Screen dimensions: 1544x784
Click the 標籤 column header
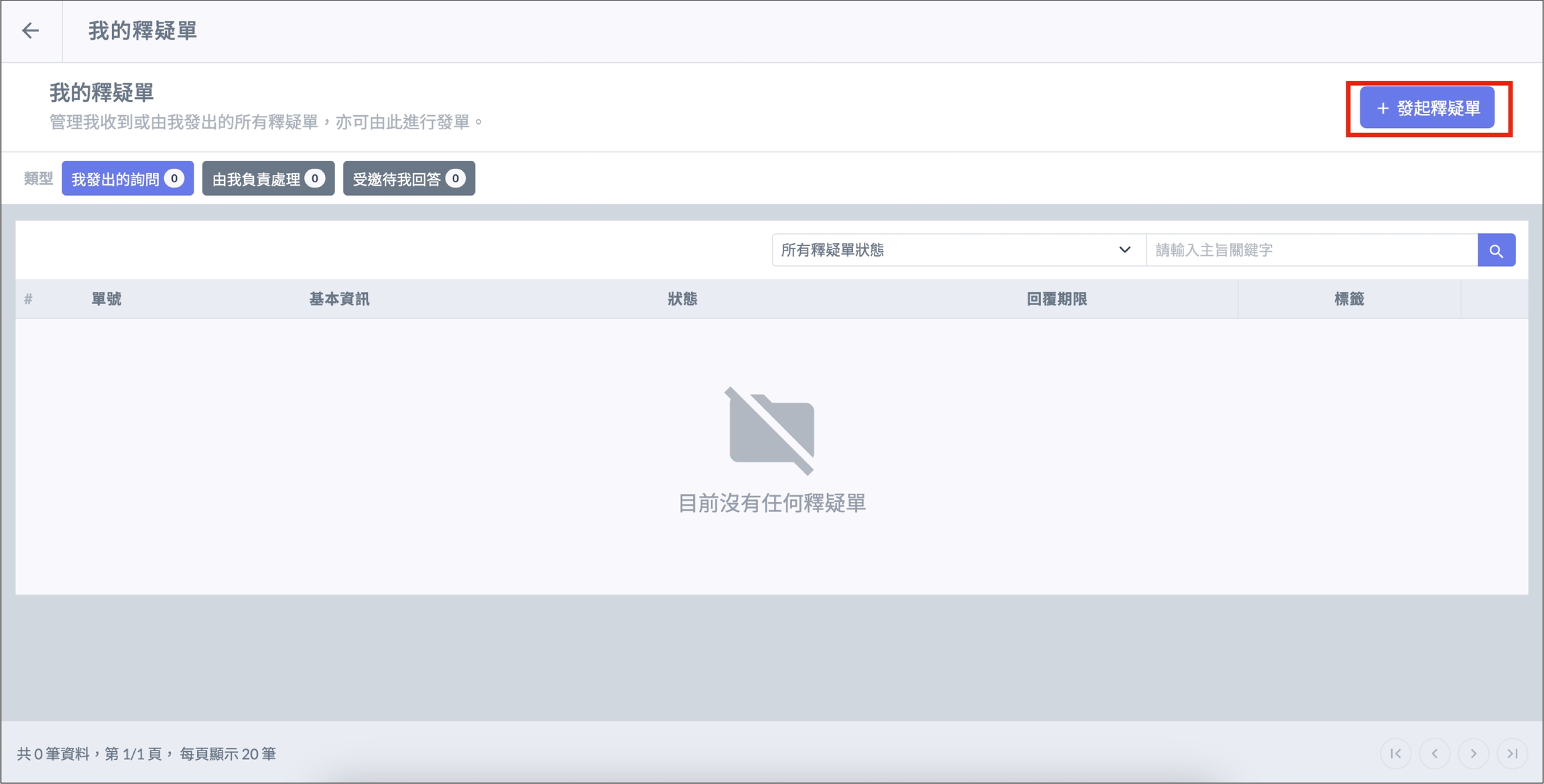click(1349, 300)
